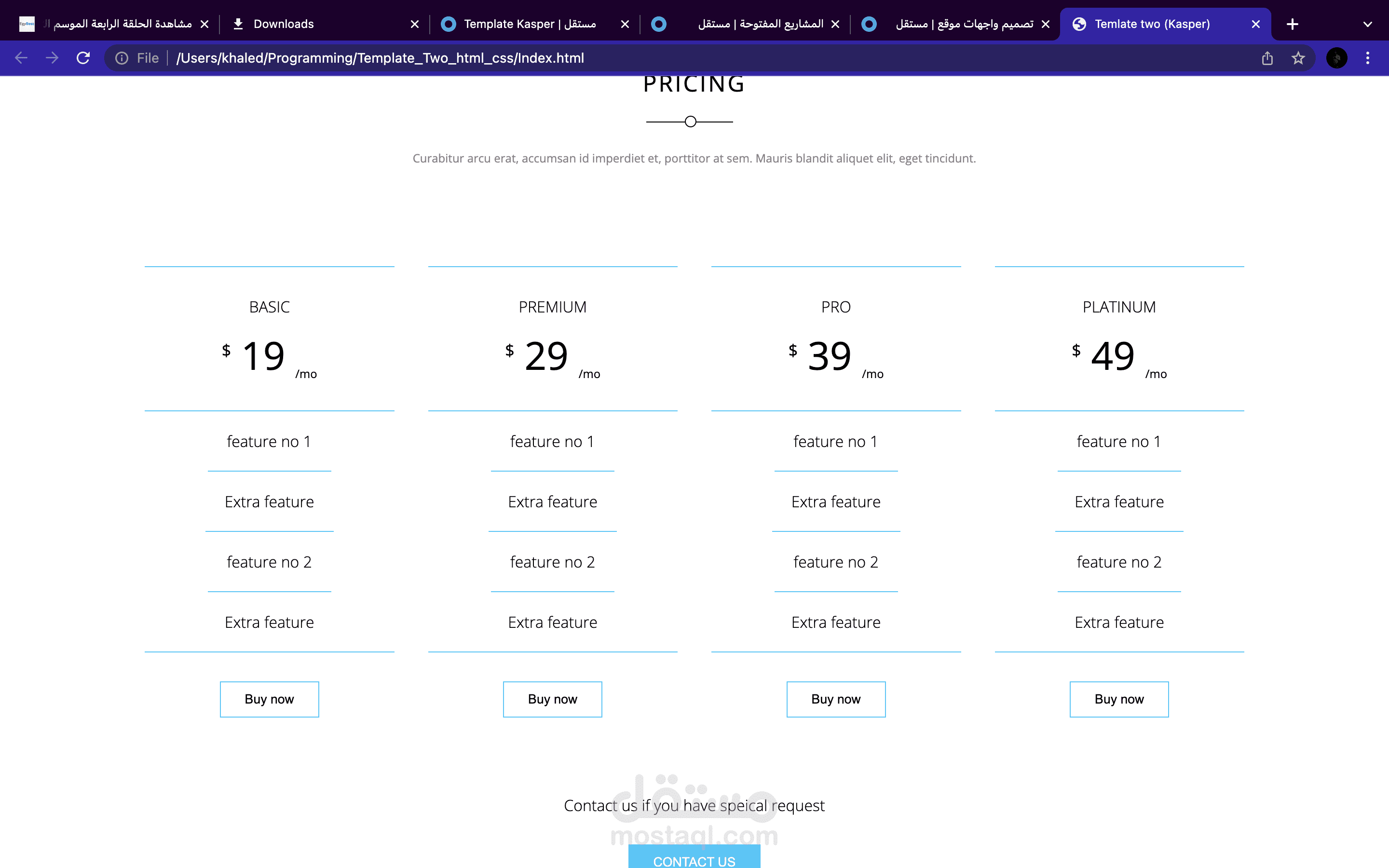Reload the current page
Image resolution: width=1389 pixels, height=868 pixels.
click(83, 58)
